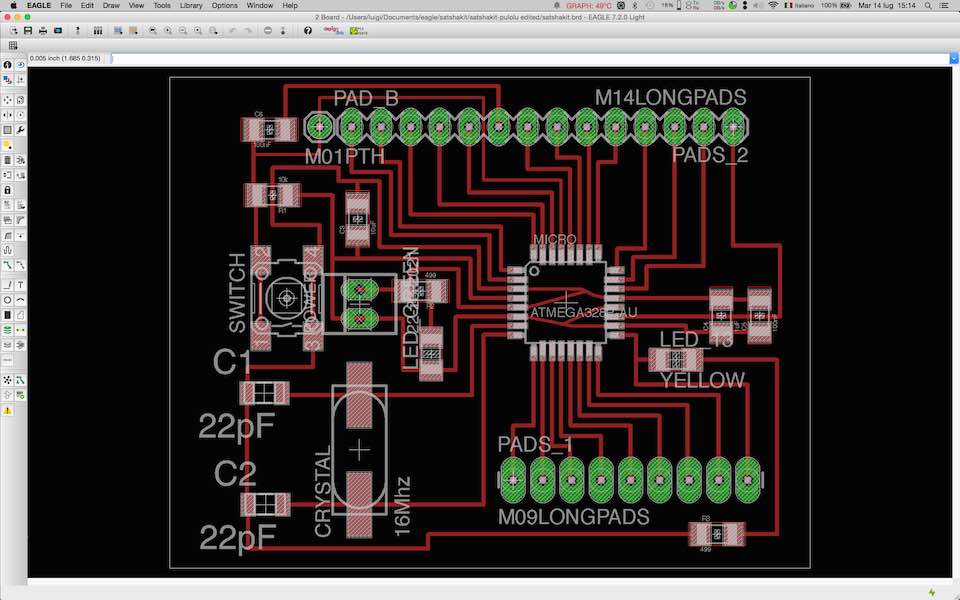Select the Polygon tool

tap(20, 315)
